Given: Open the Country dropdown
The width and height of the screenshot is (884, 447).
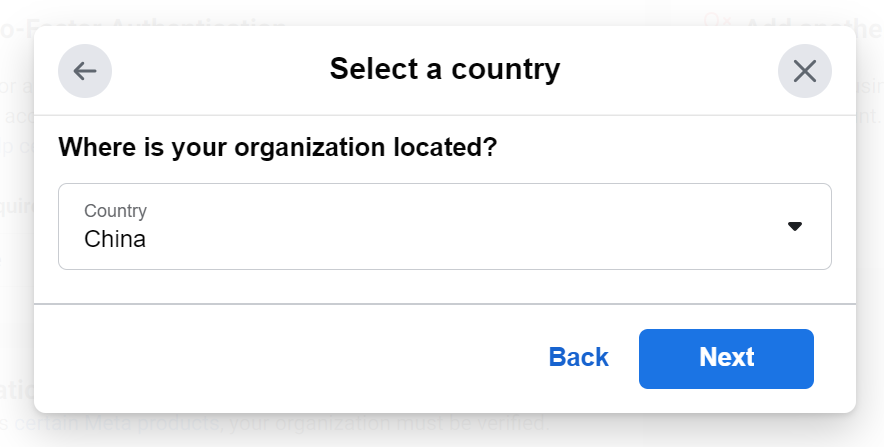Looking at the screenshot, I should coord(445,227).
